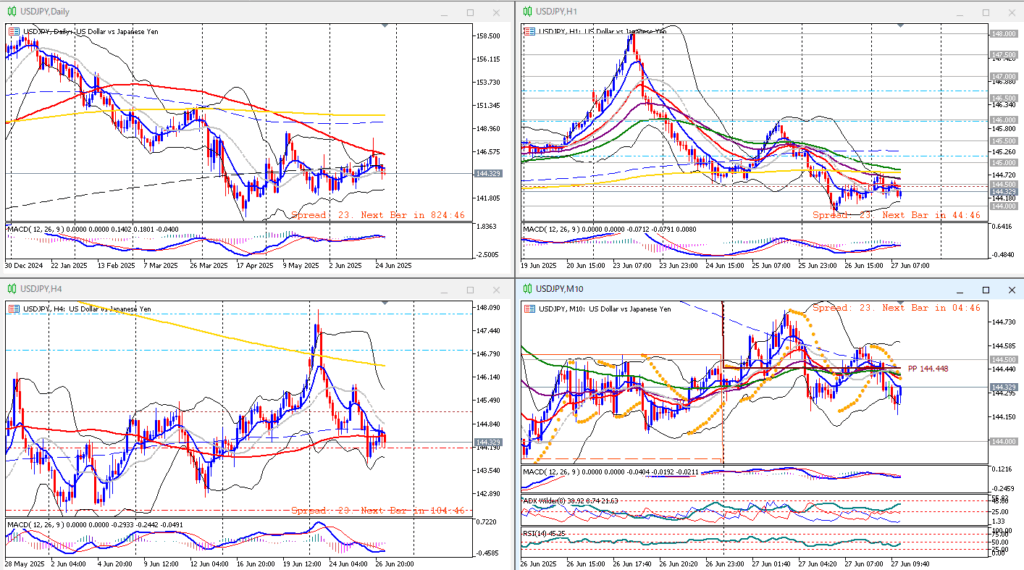Select the USDJPY,H4 window title text
1024x570 pixels.
point(42,289)
